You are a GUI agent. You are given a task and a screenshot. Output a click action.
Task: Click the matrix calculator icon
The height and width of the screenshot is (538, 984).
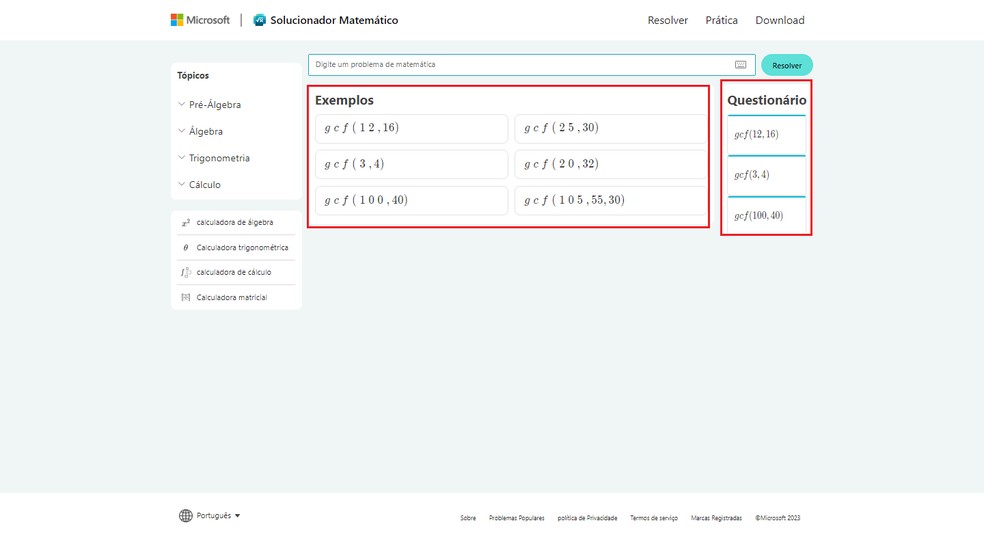coord(186,298)
